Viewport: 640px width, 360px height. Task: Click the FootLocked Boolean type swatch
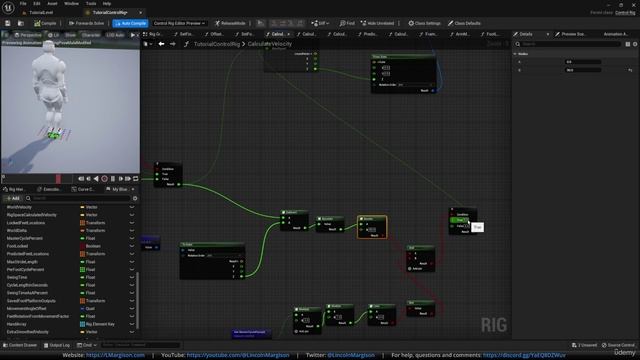coord(82,246)
